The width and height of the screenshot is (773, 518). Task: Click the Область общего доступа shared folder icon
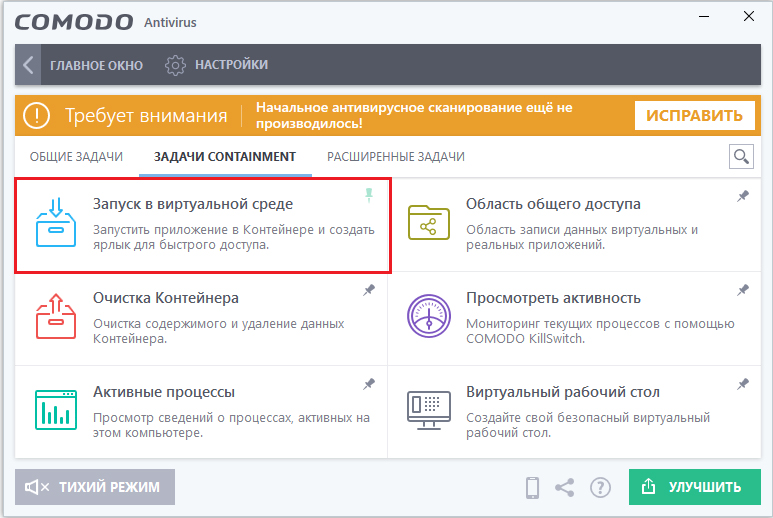[429, 222]
